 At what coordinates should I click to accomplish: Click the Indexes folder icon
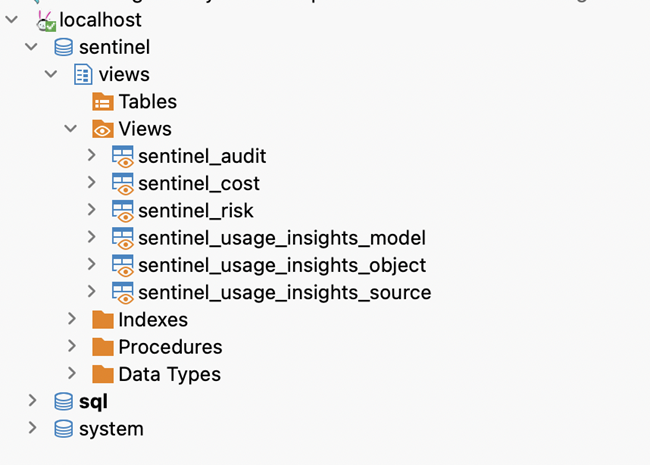pyautogui.click(x=103, y=320)
